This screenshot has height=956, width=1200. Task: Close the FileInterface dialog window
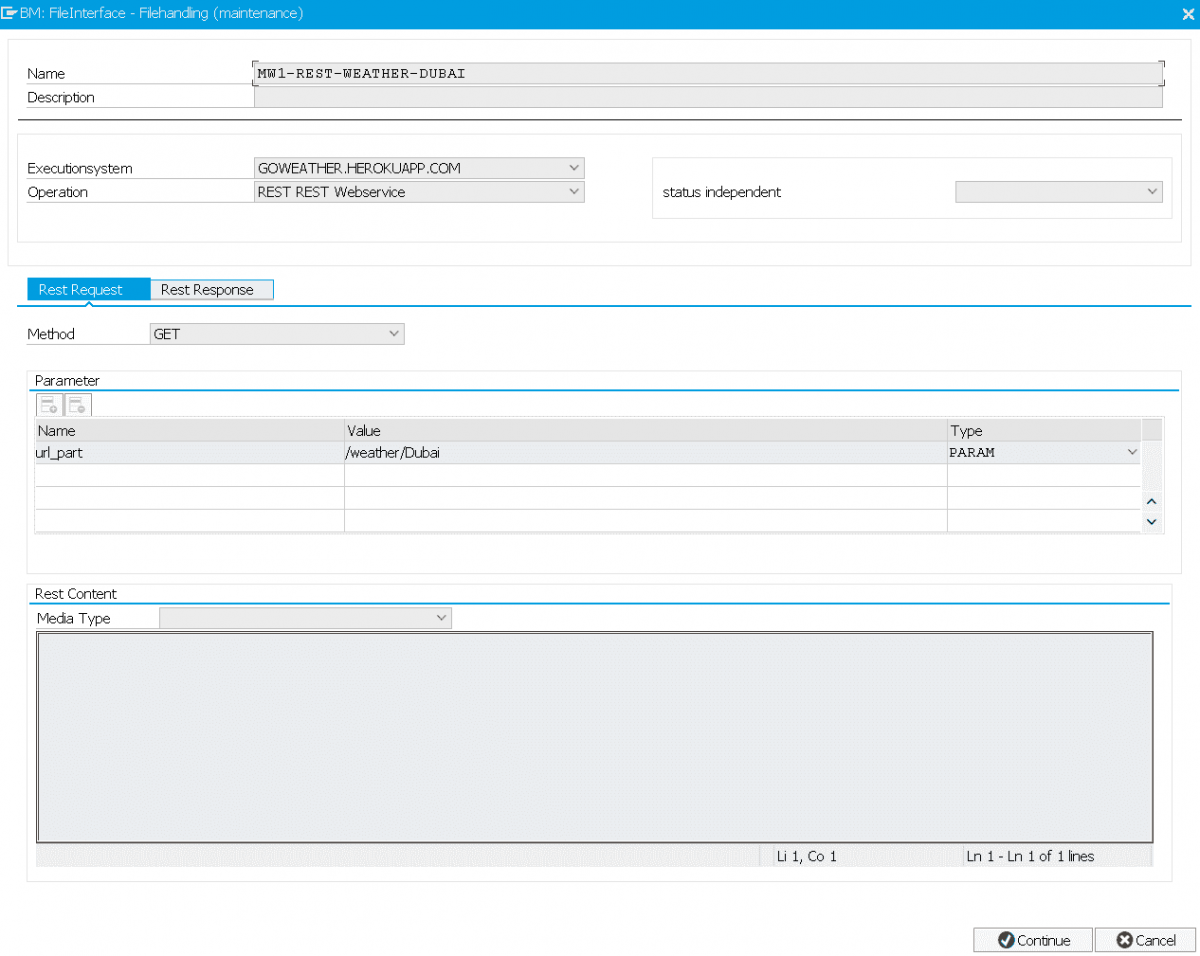click(x=1187, y=14)
